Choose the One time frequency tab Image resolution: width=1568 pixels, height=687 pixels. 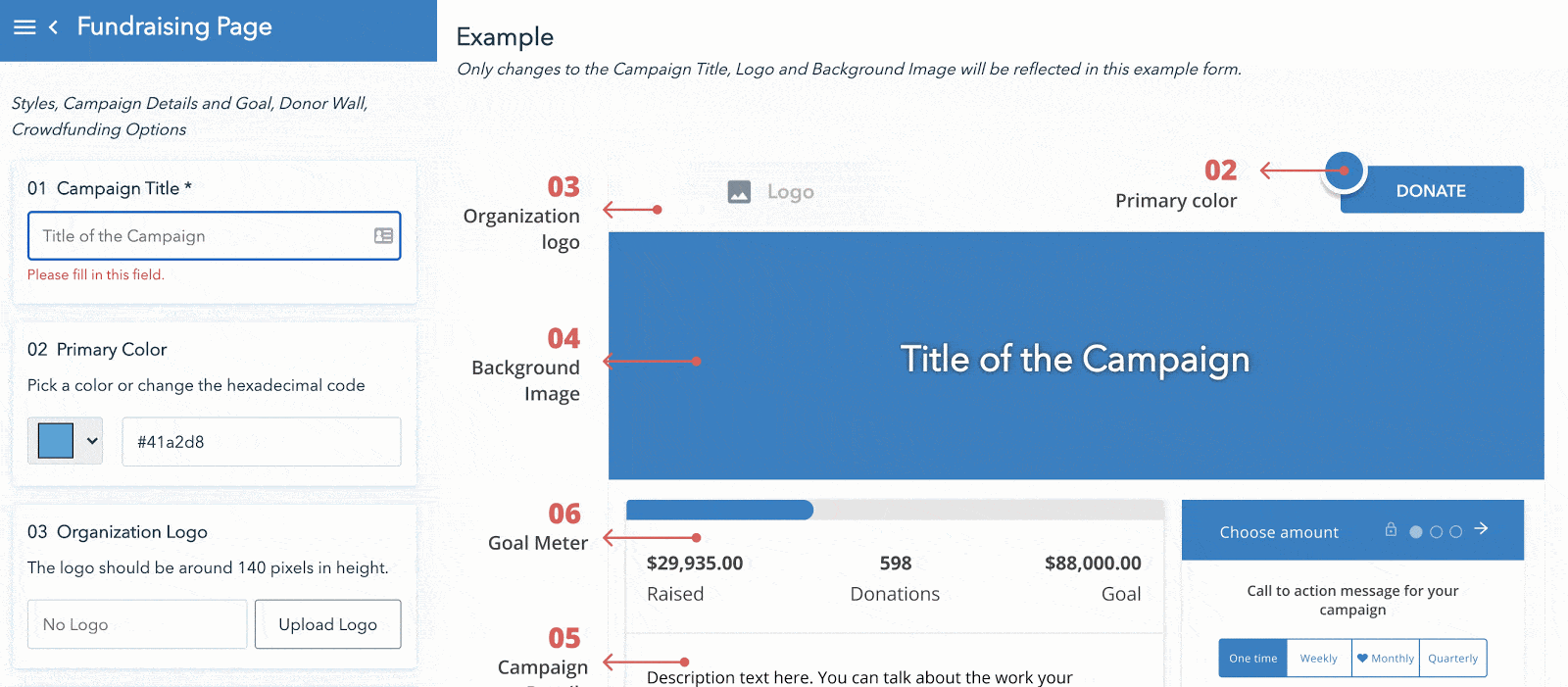[1252, 659]
